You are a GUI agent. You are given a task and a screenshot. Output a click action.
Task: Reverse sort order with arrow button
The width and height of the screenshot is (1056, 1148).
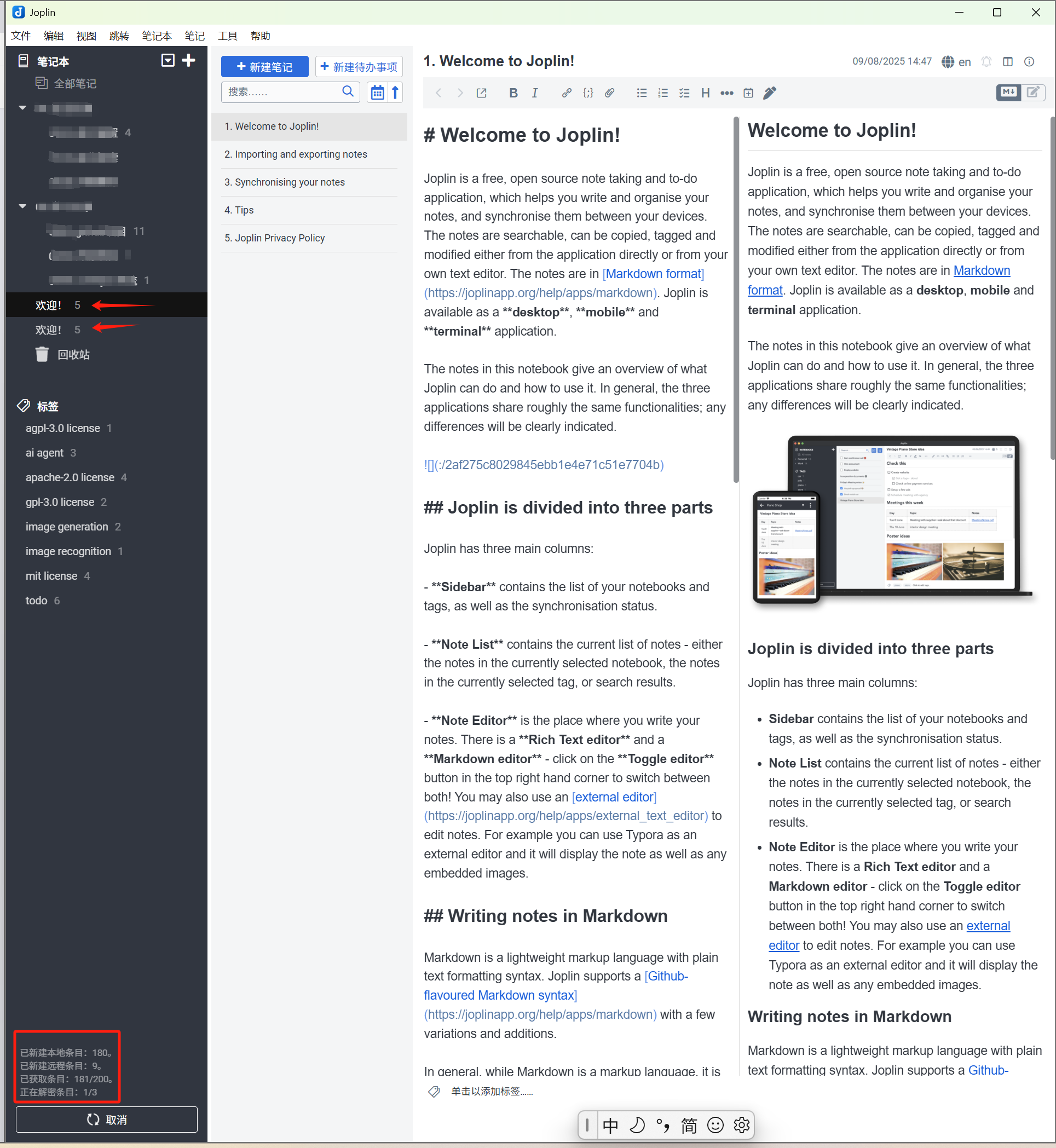[x=395, y=93]
